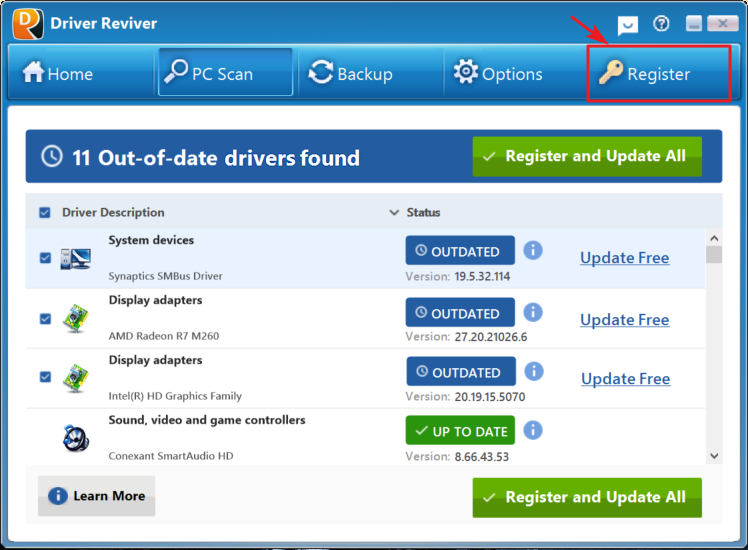The image size is (748, 550).
Task: Close the Driver Reviver window
Action: [x=723, y=23]
